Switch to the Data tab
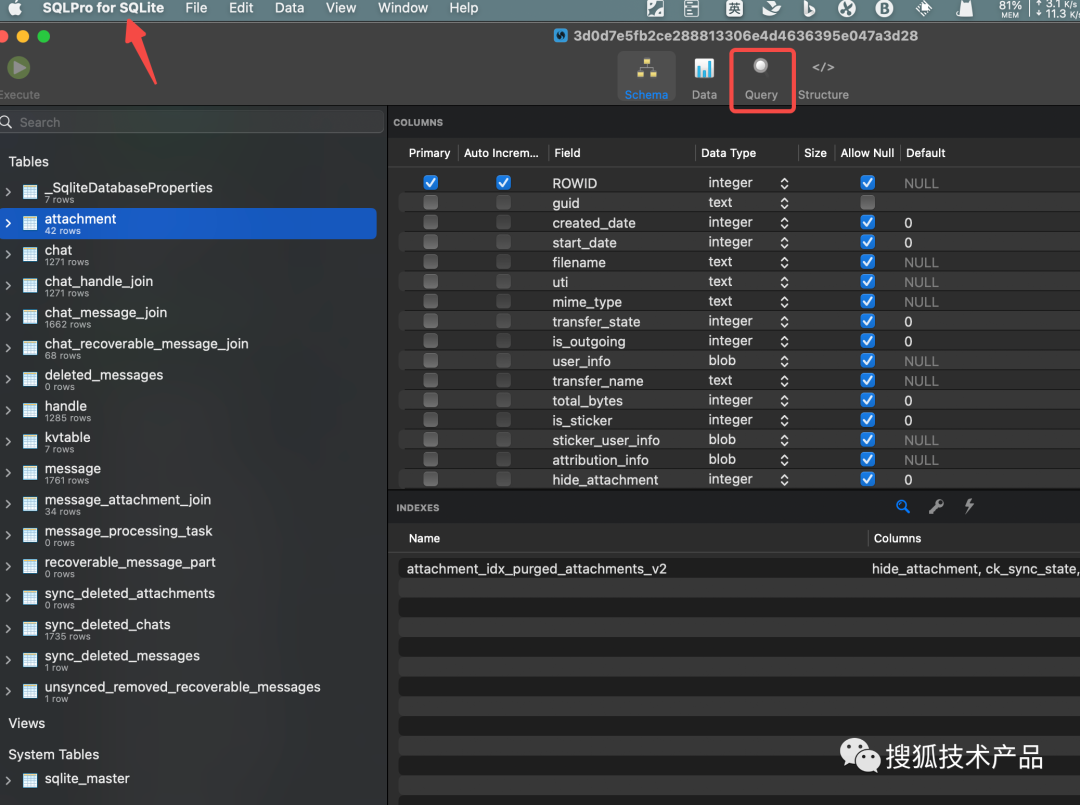 (704, 76)
